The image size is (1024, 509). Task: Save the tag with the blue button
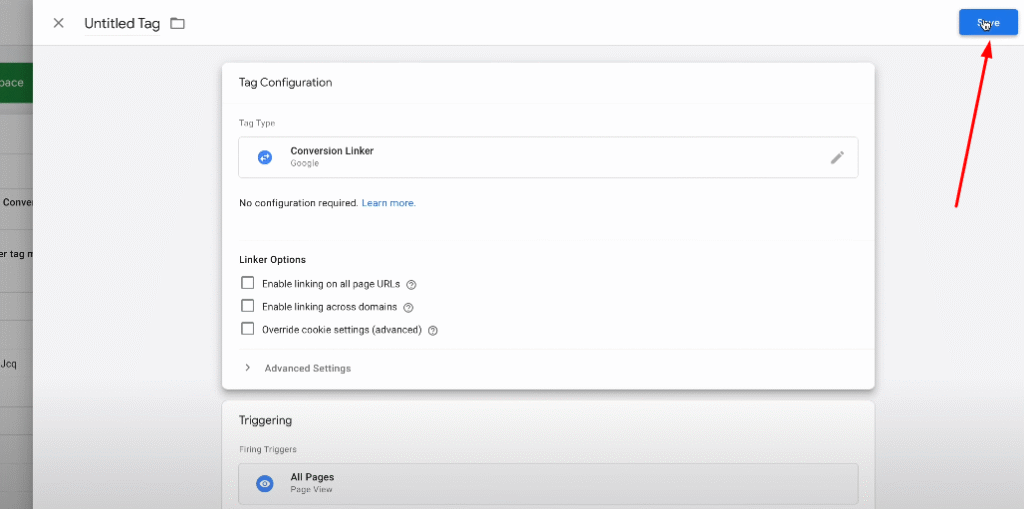coord(988,22)
